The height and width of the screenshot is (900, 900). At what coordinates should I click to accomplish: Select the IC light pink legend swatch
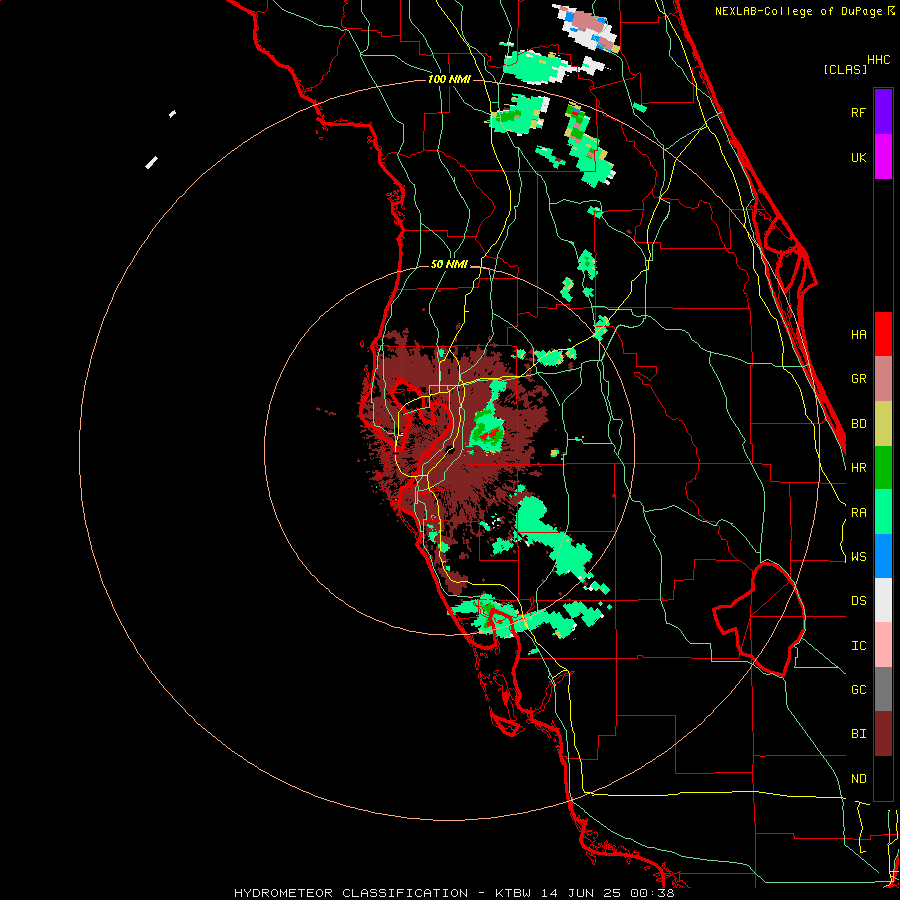click(x=883, y=645)
